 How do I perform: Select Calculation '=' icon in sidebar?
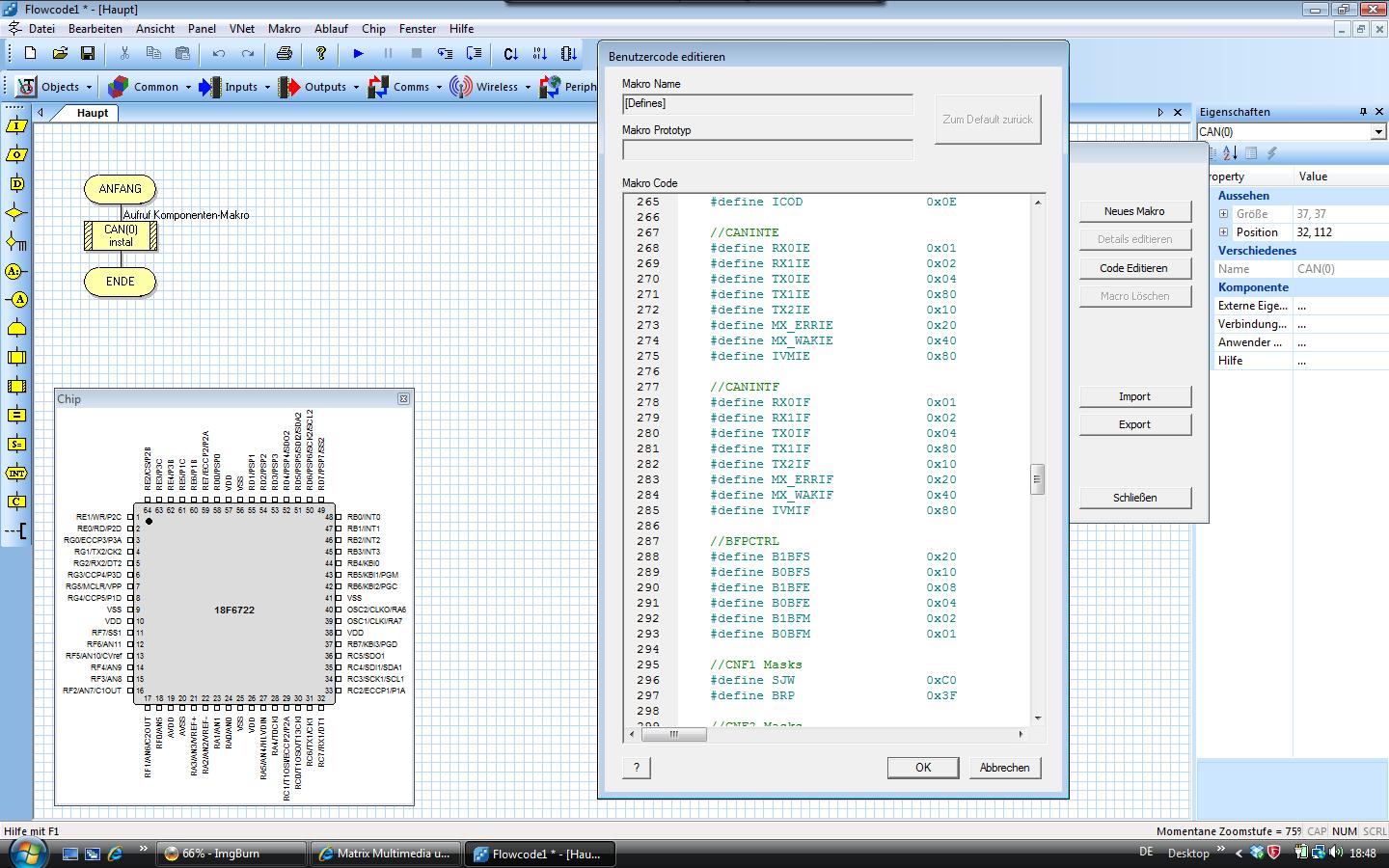click(x=16, y=416)
